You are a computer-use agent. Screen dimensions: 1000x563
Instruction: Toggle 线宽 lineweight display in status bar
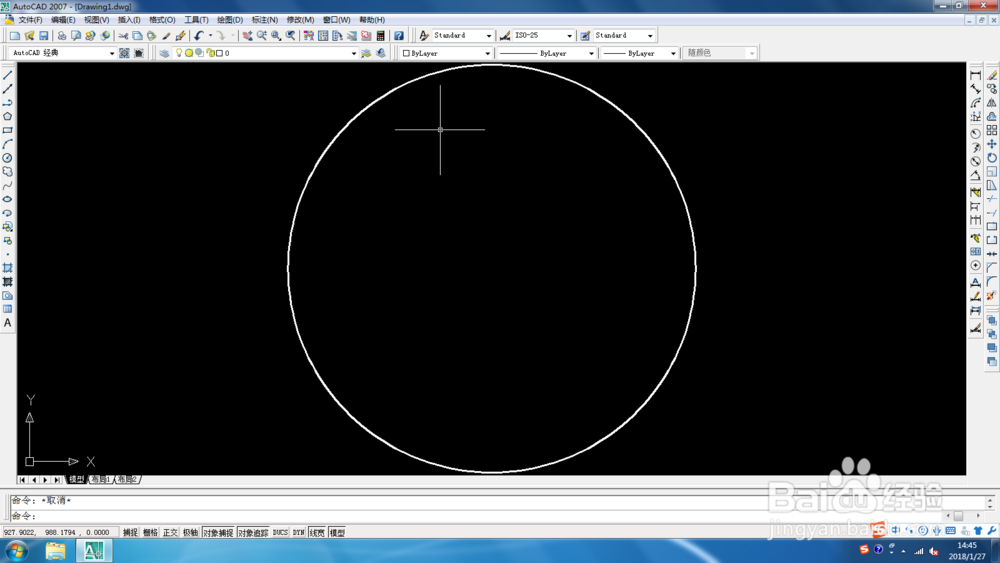[317, 532]
